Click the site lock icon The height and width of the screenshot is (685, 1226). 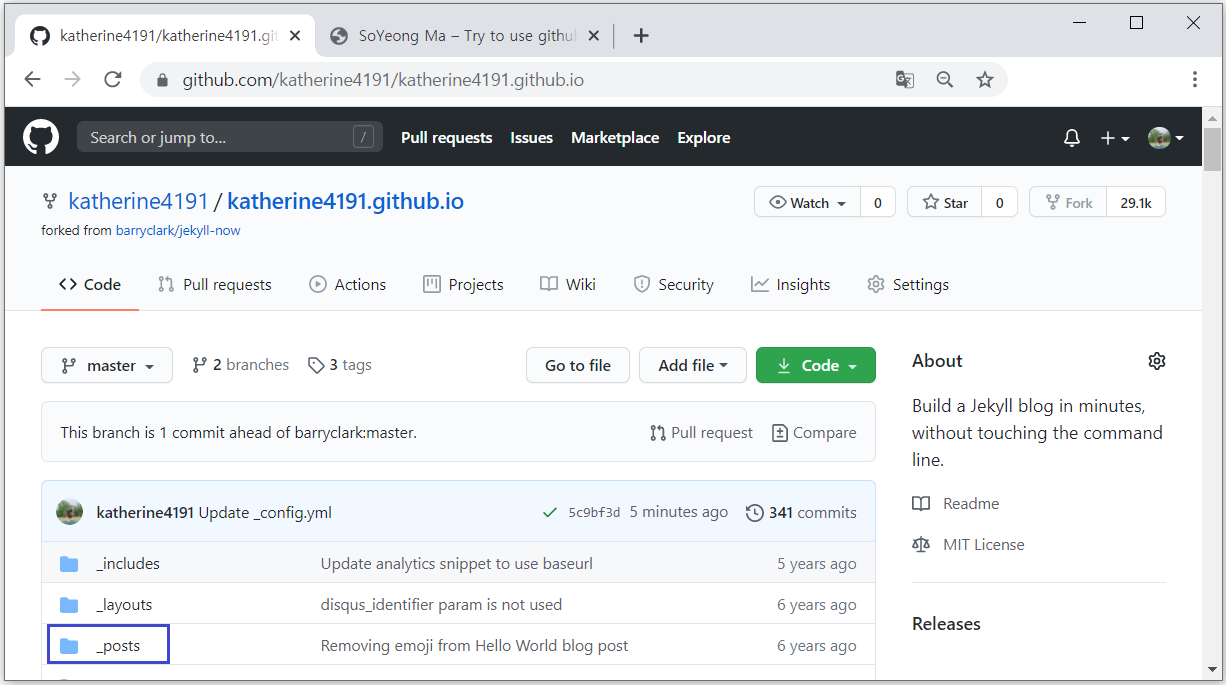161,80
